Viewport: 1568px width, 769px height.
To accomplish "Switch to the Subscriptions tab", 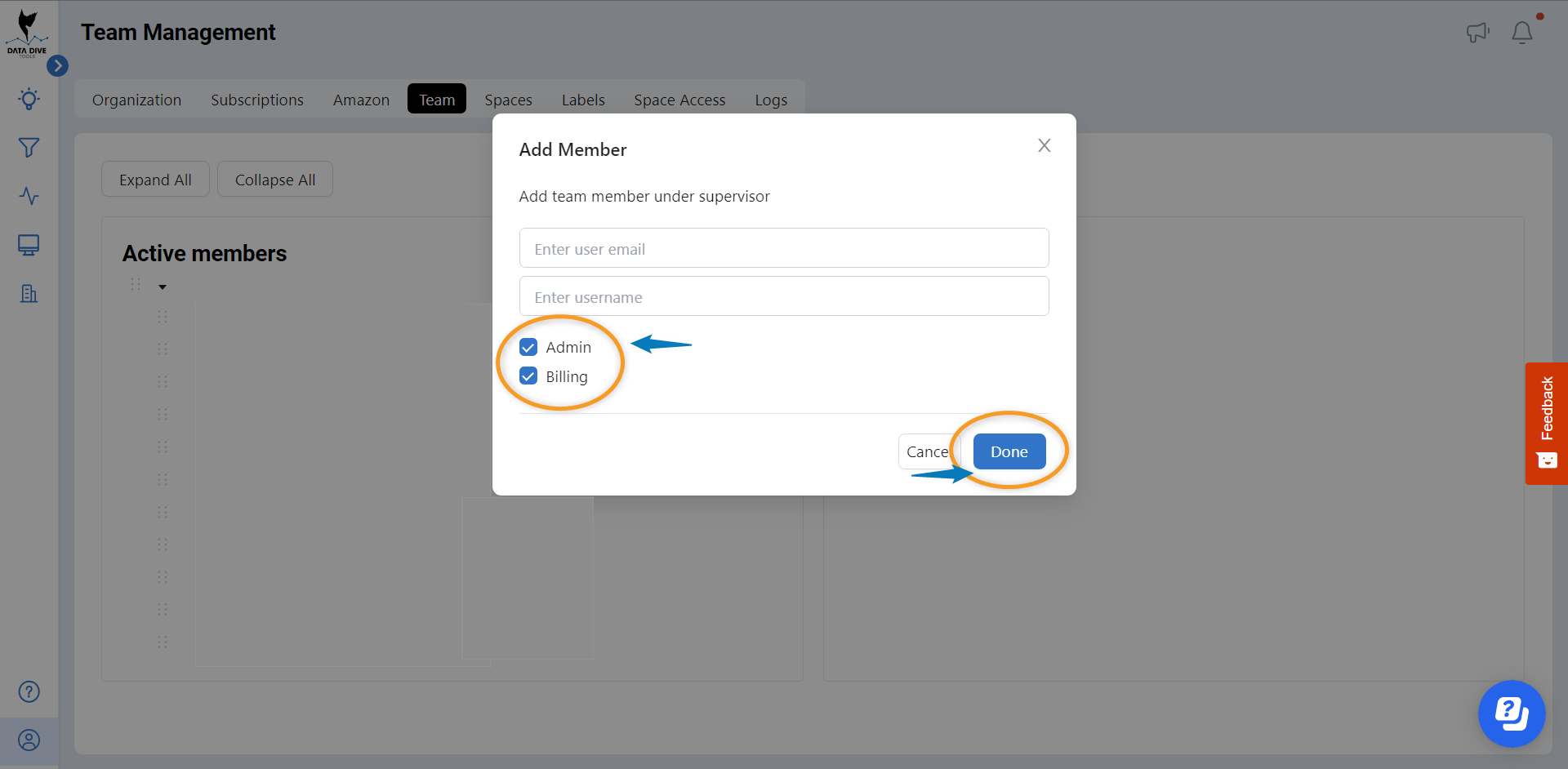I will coord(257,100).
